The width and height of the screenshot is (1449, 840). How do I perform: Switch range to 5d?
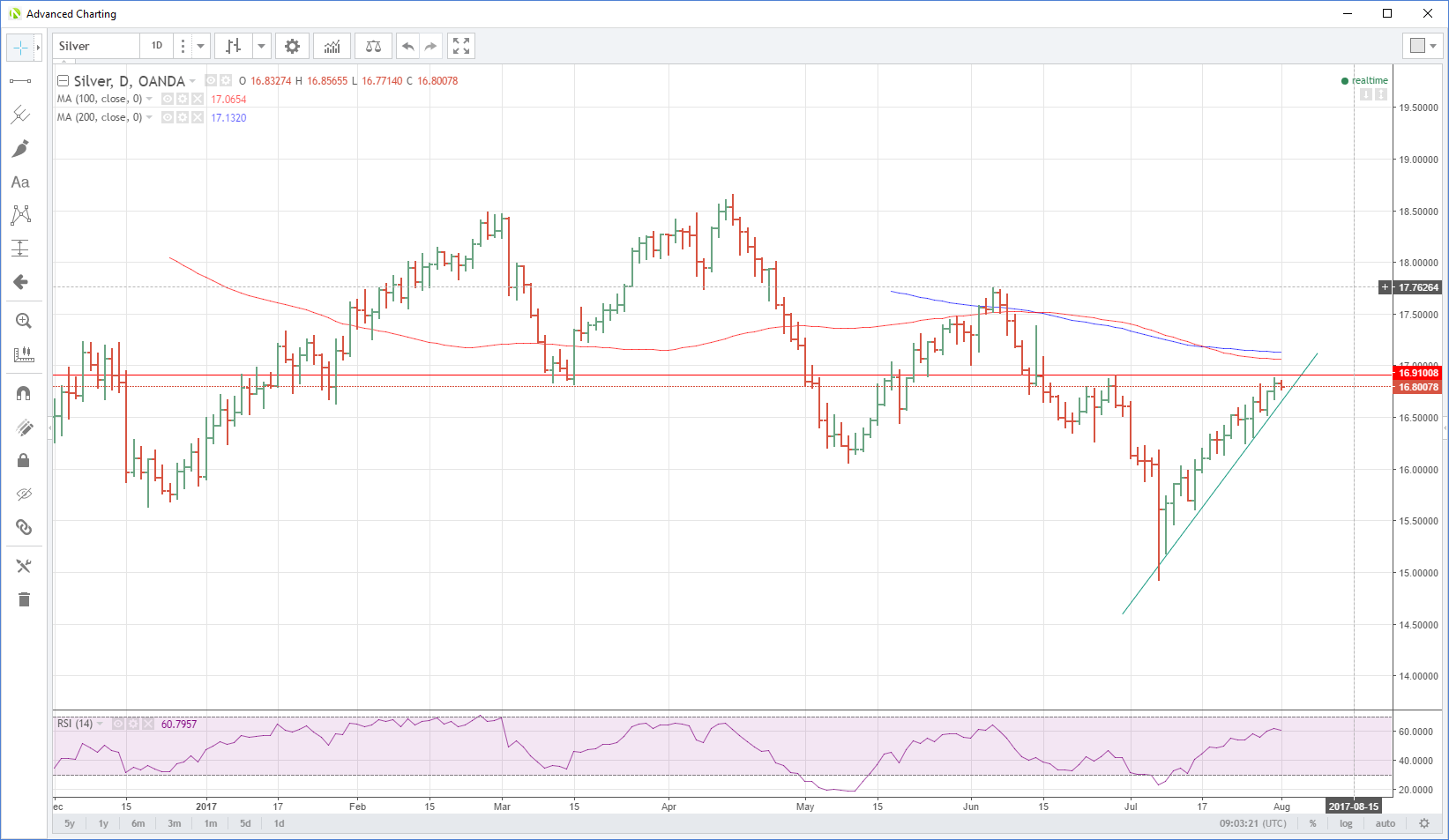[245, 823]
